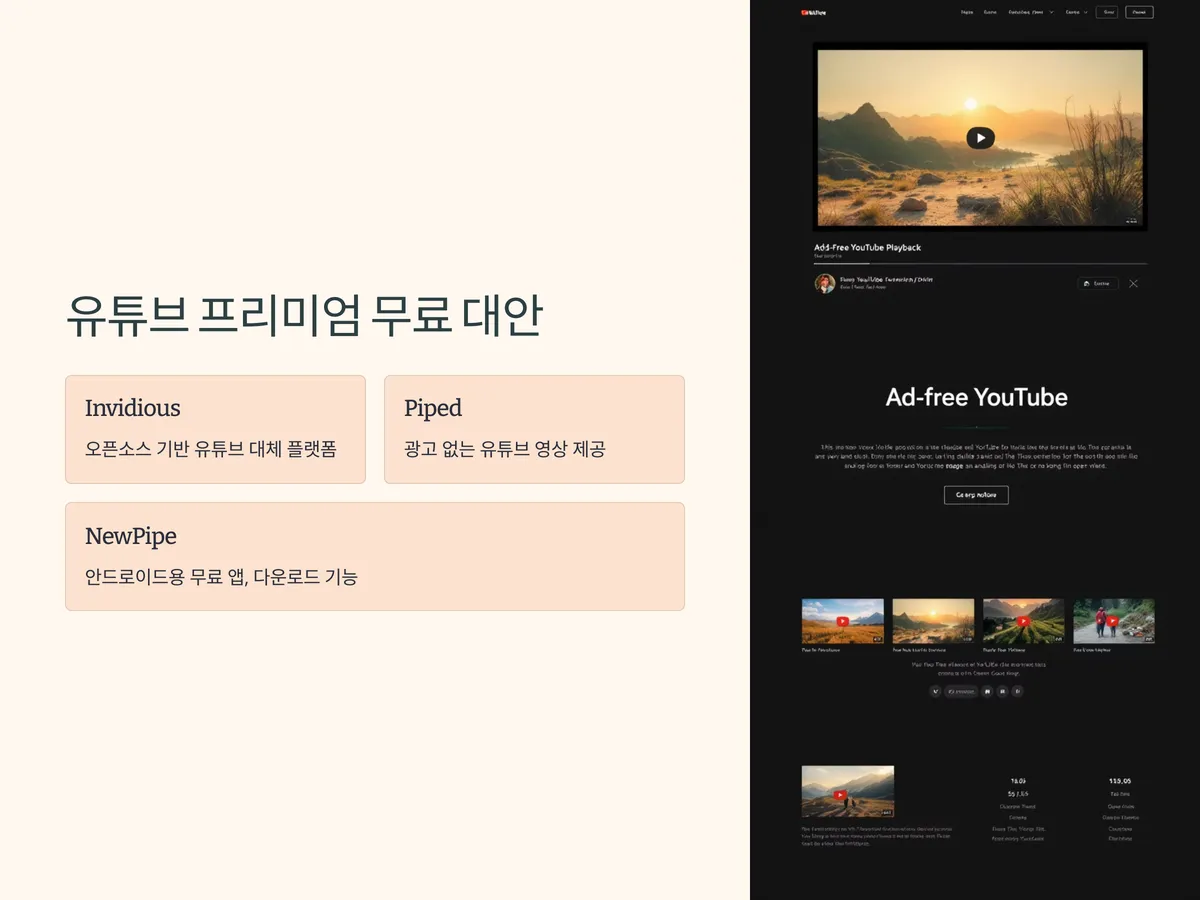The height and width of the screenshot is (900, 1200).
Task: Seek using the progress bar under the video title
Action: [980, 263]
